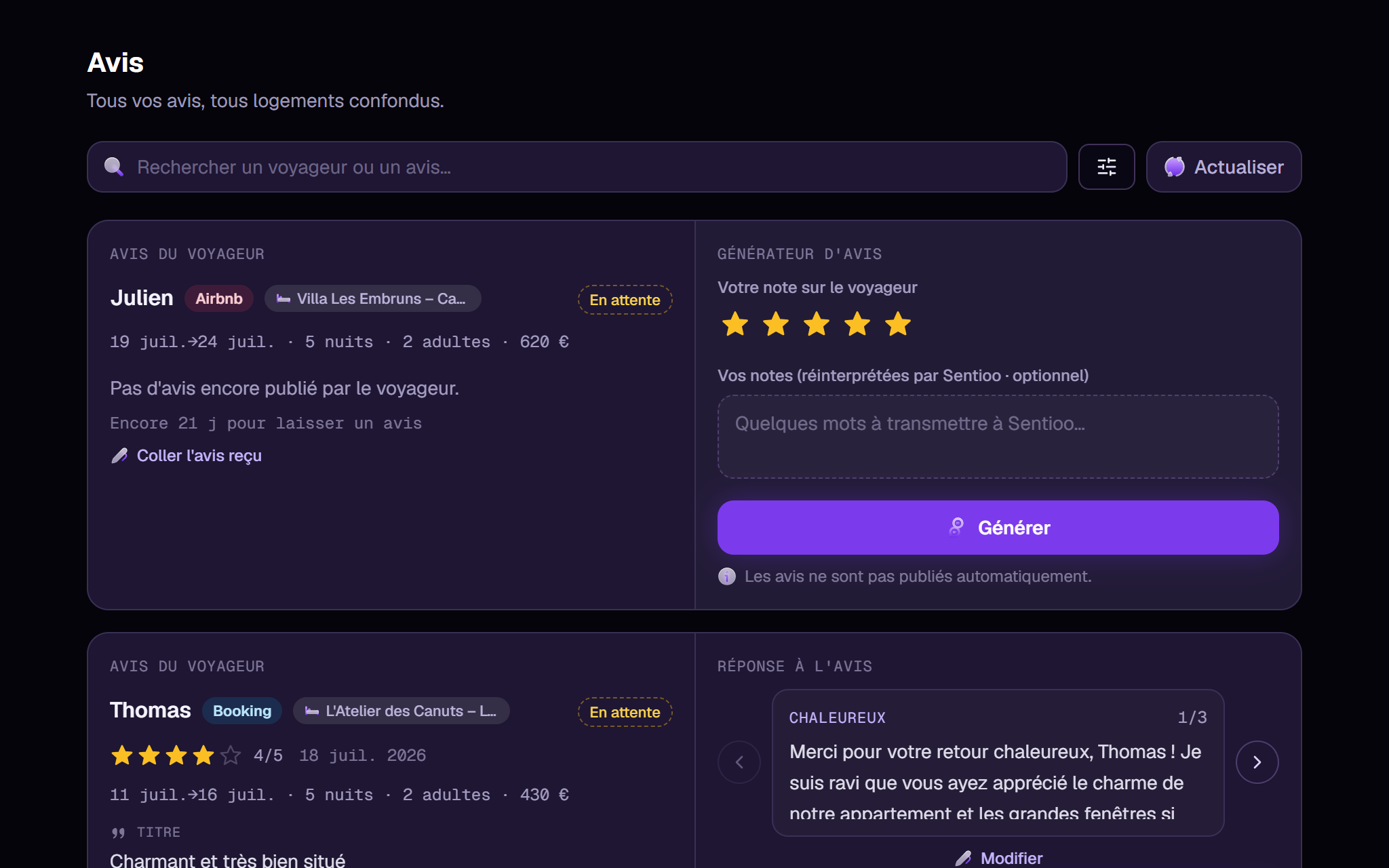Select the Booking platform badge on Thomas
The height and width of the screenshot is (868, 1389).
click(x=242, y=711)
